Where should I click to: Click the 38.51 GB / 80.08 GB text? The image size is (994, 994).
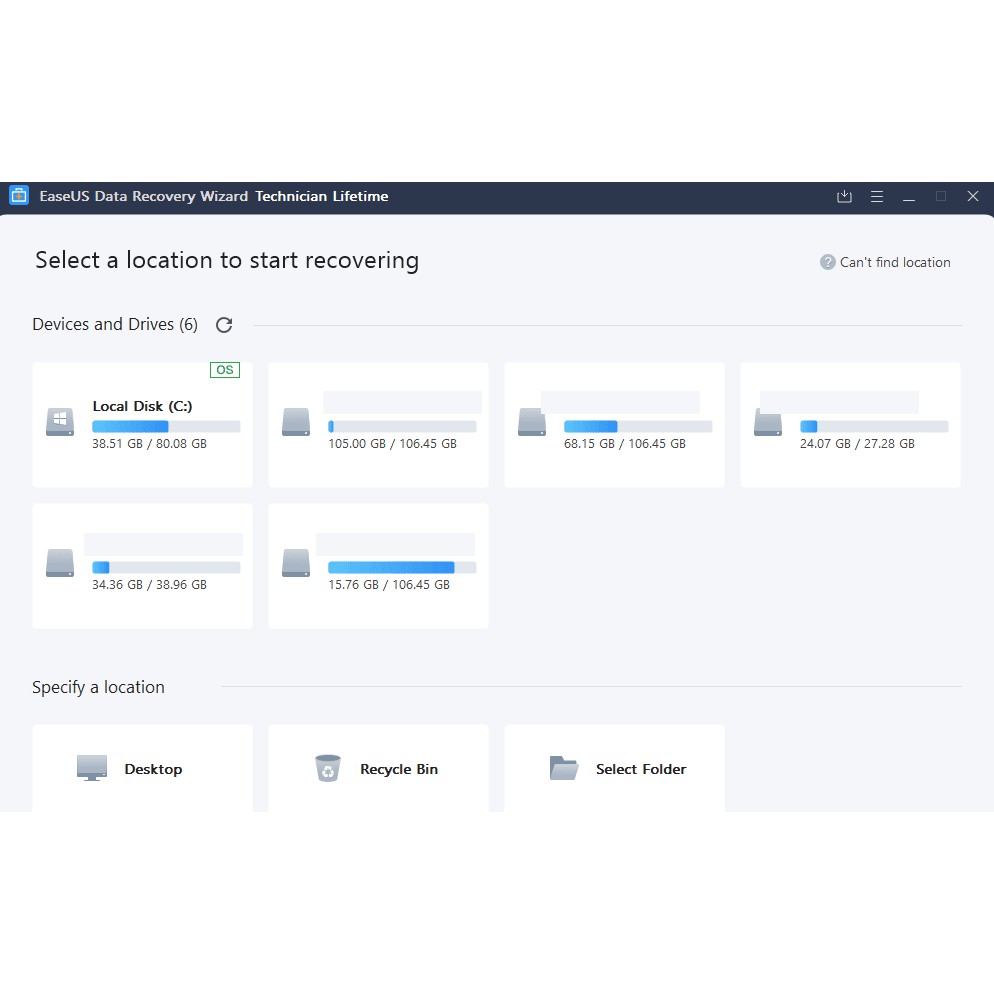150,444
